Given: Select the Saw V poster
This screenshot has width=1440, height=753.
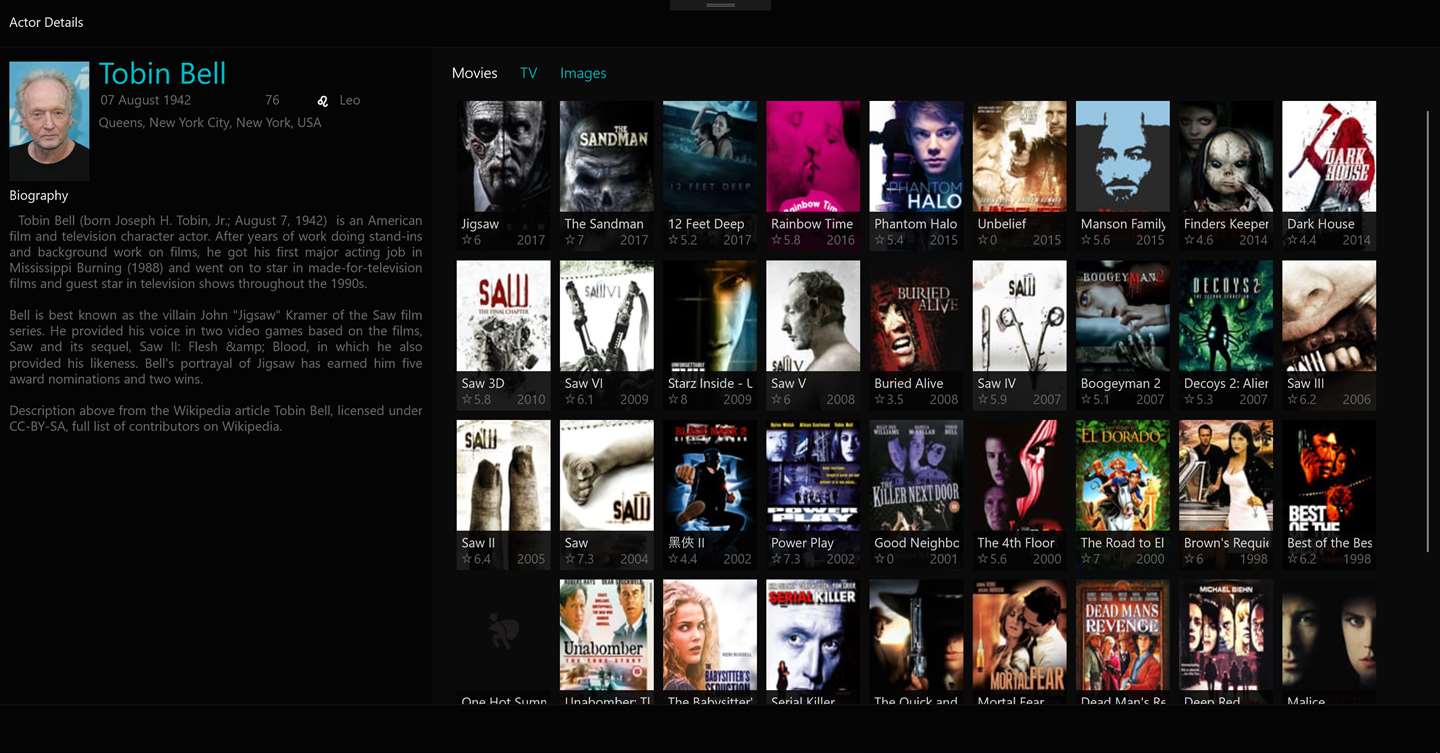Looking at the screenshot, I should [x=813, y=316].
